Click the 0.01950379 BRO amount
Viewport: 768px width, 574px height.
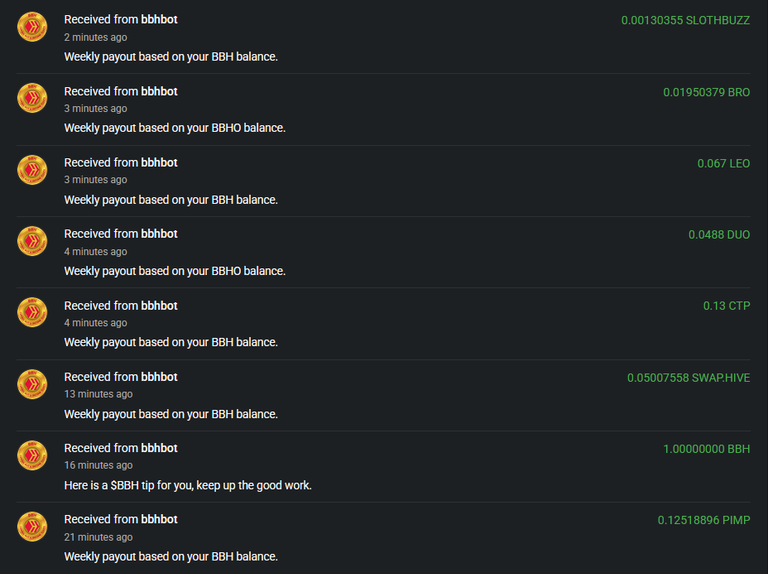[x=706, y=92]
